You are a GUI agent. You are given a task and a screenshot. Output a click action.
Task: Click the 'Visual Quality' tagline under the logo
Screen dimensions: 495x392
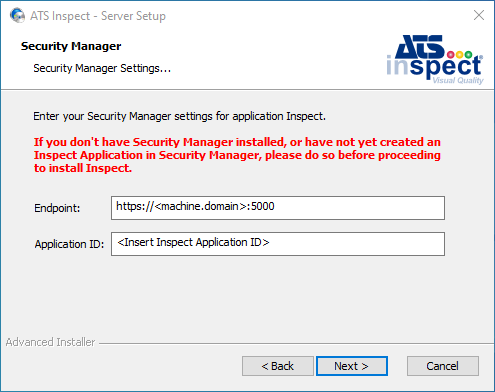[x=458, y=80]
